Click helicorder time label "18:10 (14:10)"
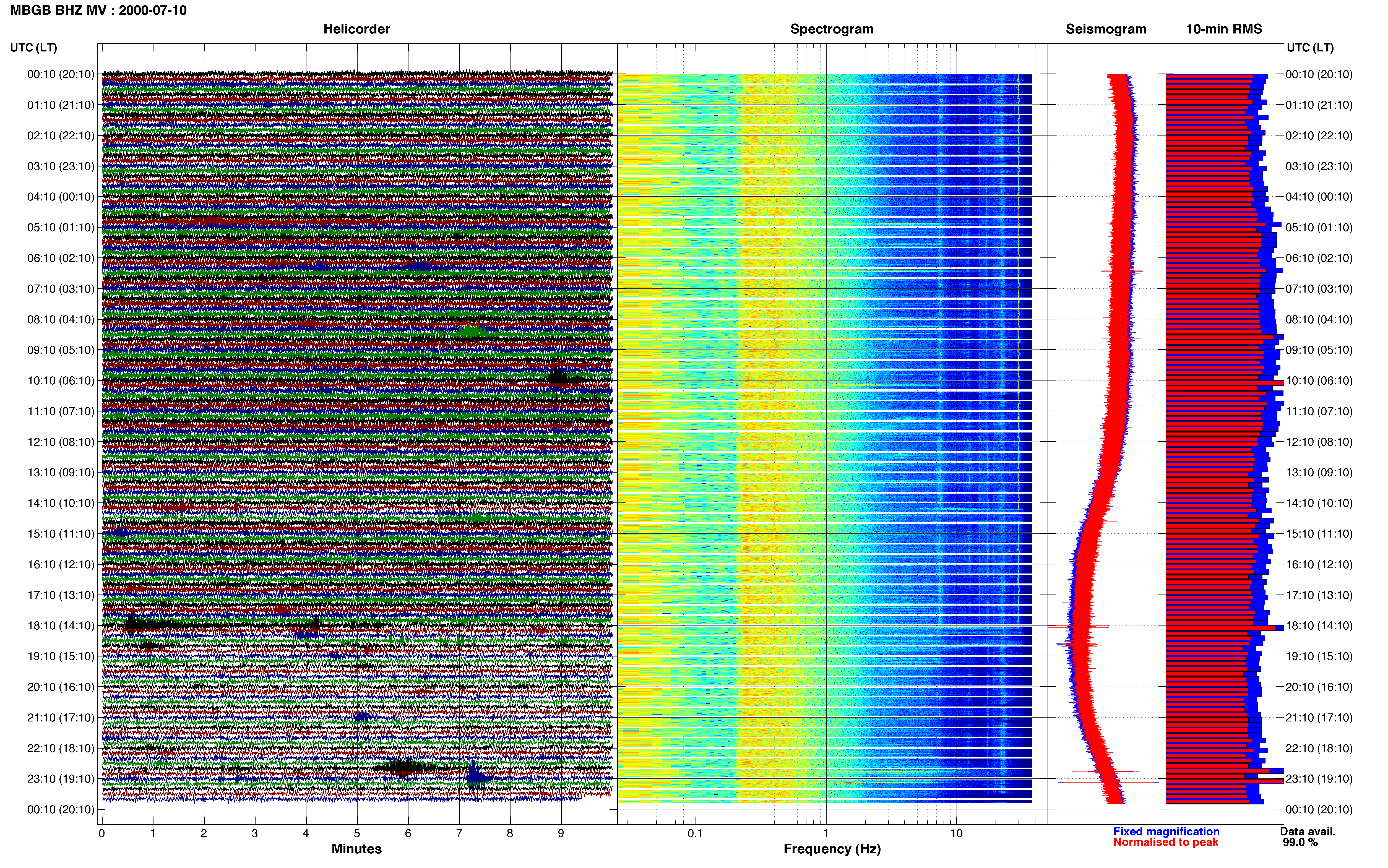Viewport: 1388px width, 868px height. coord(61,626)
